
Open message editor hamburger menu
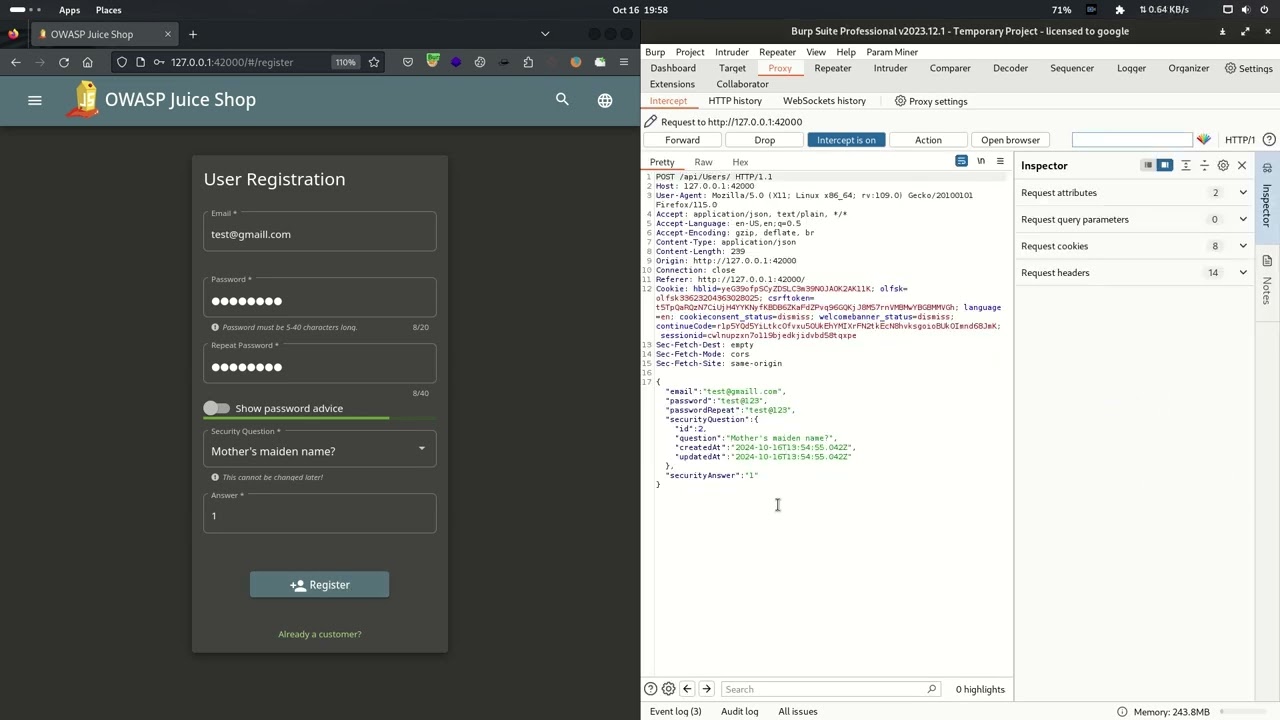[1000, 162]
